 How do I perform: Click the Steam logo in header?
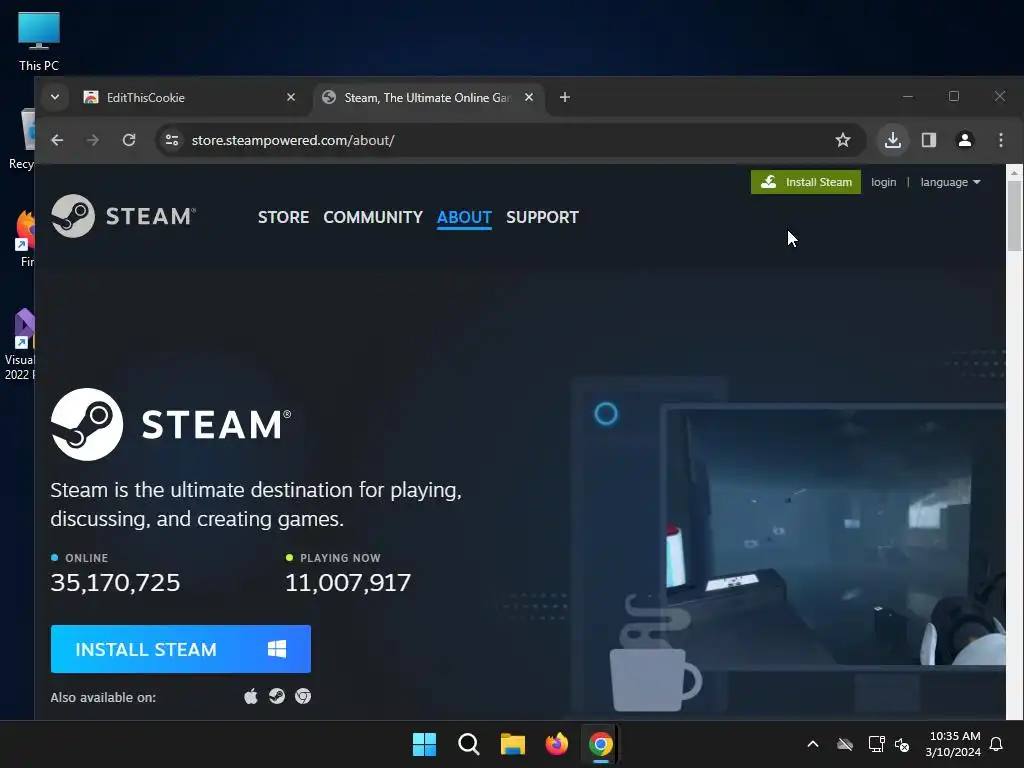pos(123,216)
